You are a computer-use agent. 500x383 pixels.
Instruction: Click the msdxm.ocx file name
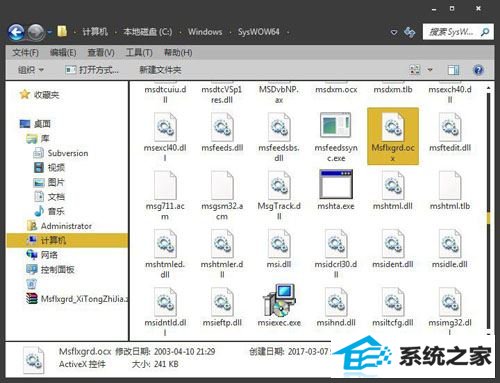(336, 90)
